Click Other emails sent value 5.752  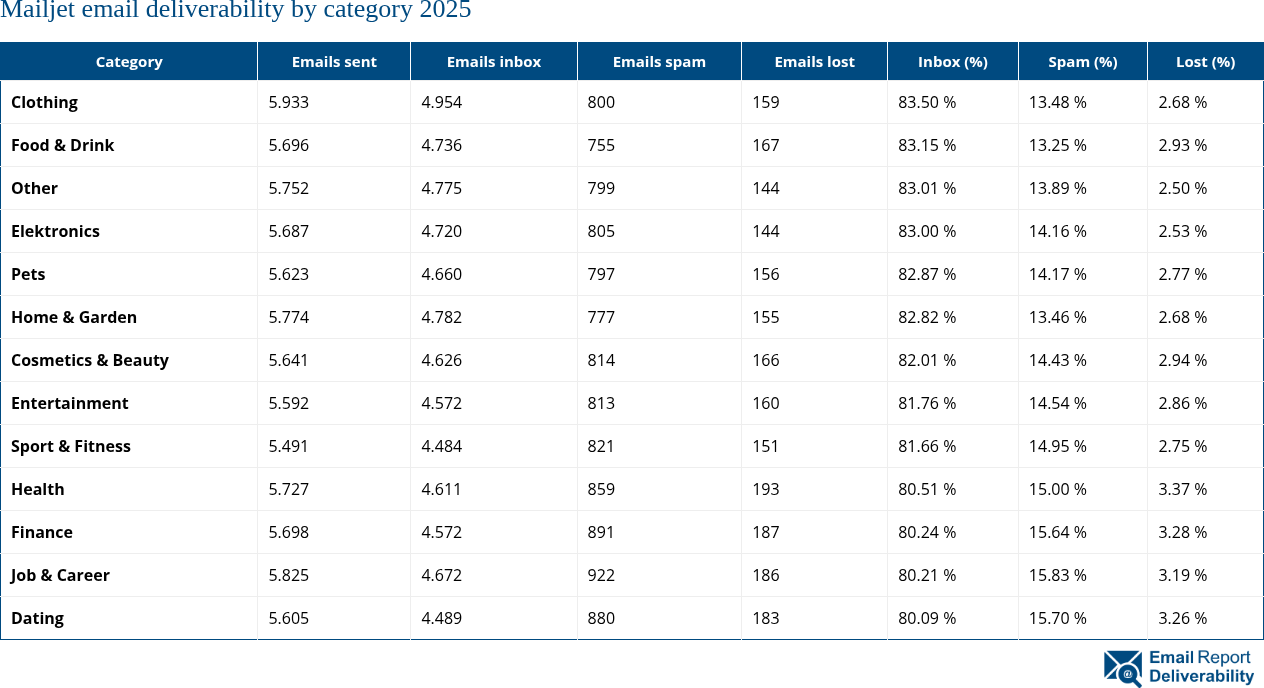[289, 188]
